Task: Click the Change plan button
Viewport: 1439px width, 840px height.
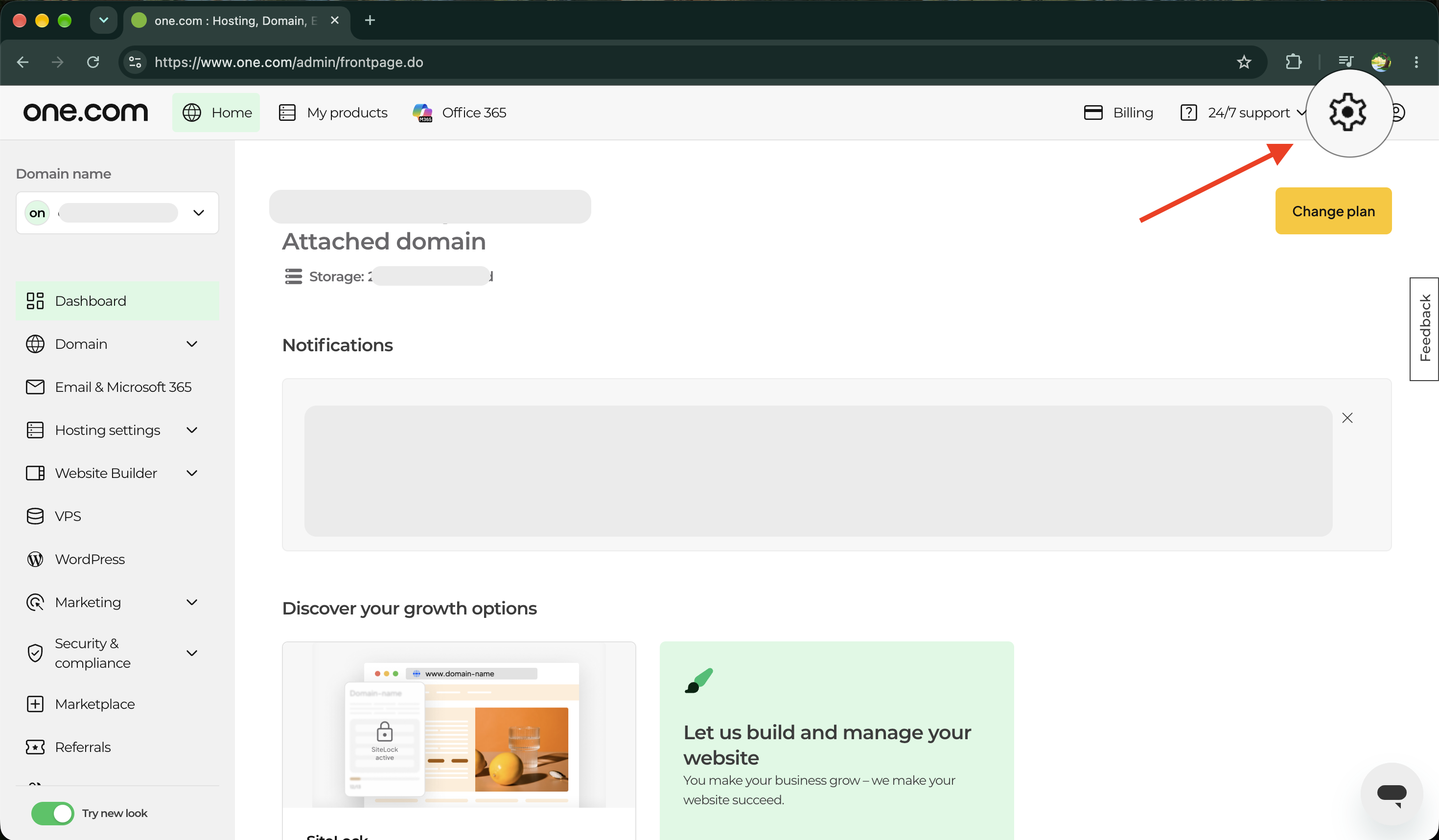Action: coord(1333,211)
